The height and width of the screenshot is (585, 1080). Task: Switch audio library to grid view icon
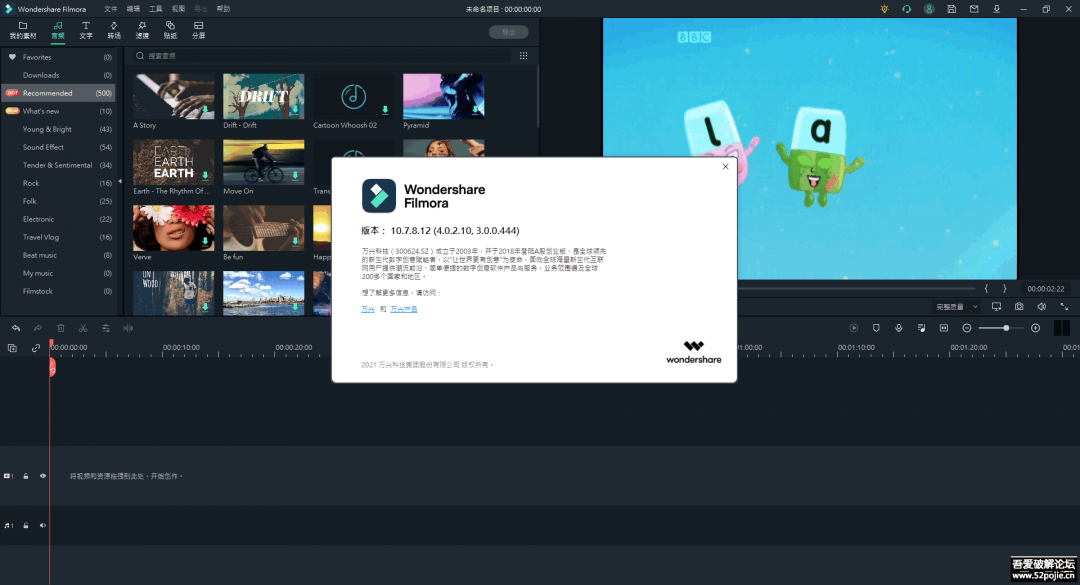[523, 56]
